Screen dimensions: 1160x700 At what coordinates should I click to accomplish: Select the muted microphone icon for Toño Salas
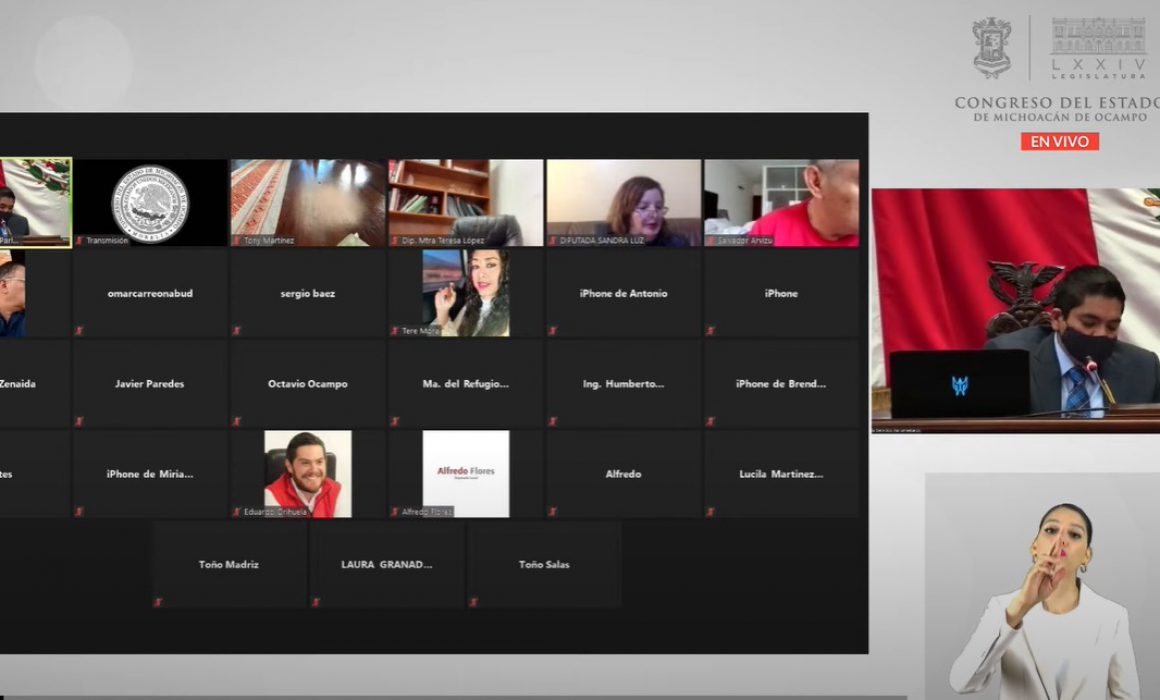click(473, 602)
